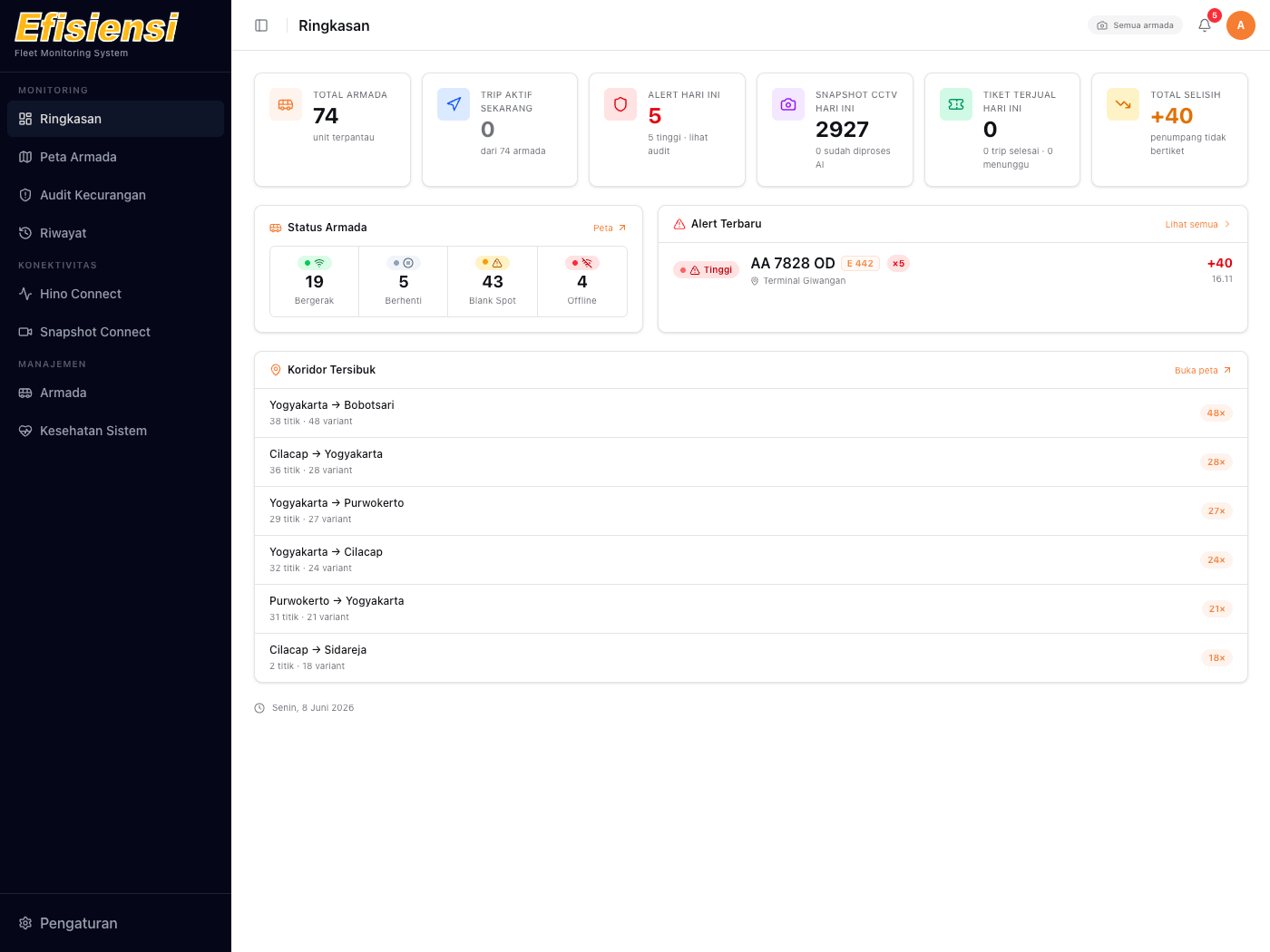Click the Alert Hari Ini shield icon
This screenshot has height=952, width=1270.
coord(620,104)
